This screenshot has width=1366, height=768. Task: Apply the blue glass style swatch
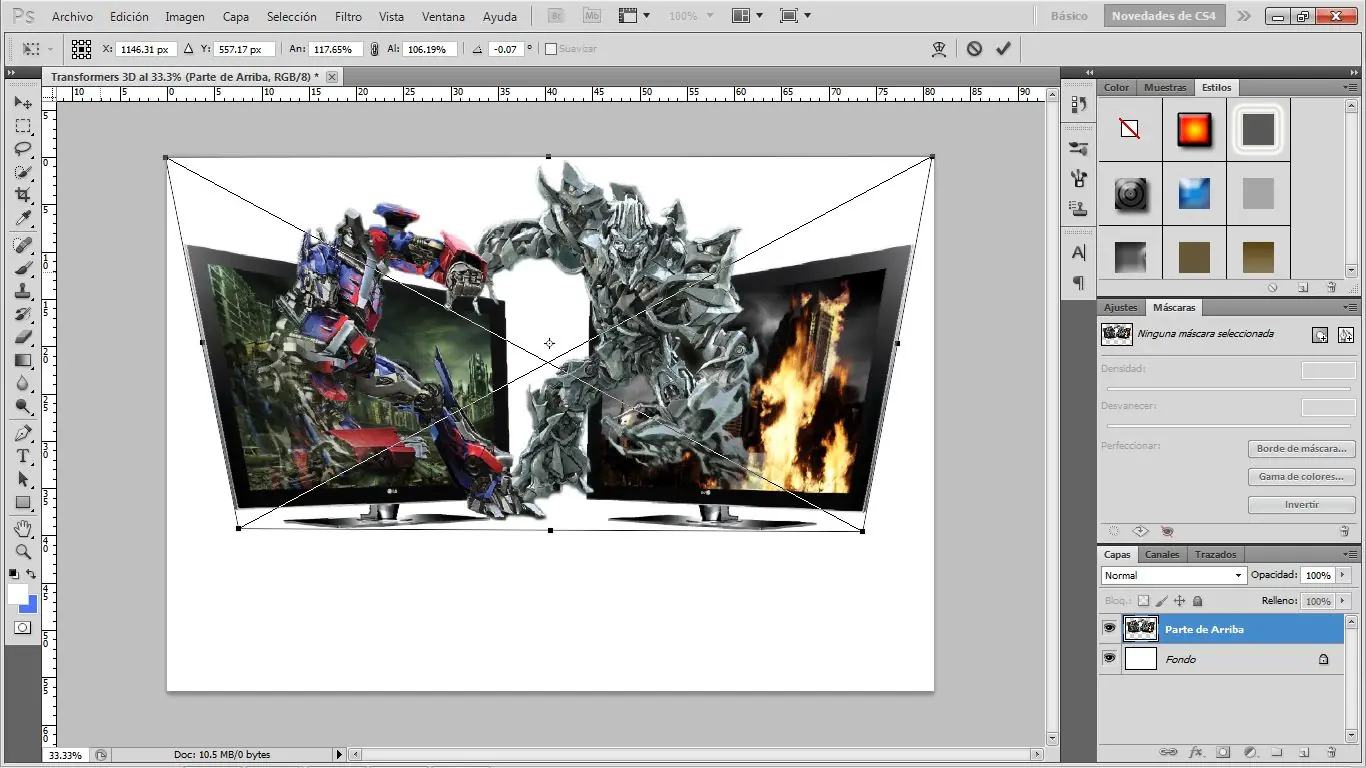click(1194, 193)
